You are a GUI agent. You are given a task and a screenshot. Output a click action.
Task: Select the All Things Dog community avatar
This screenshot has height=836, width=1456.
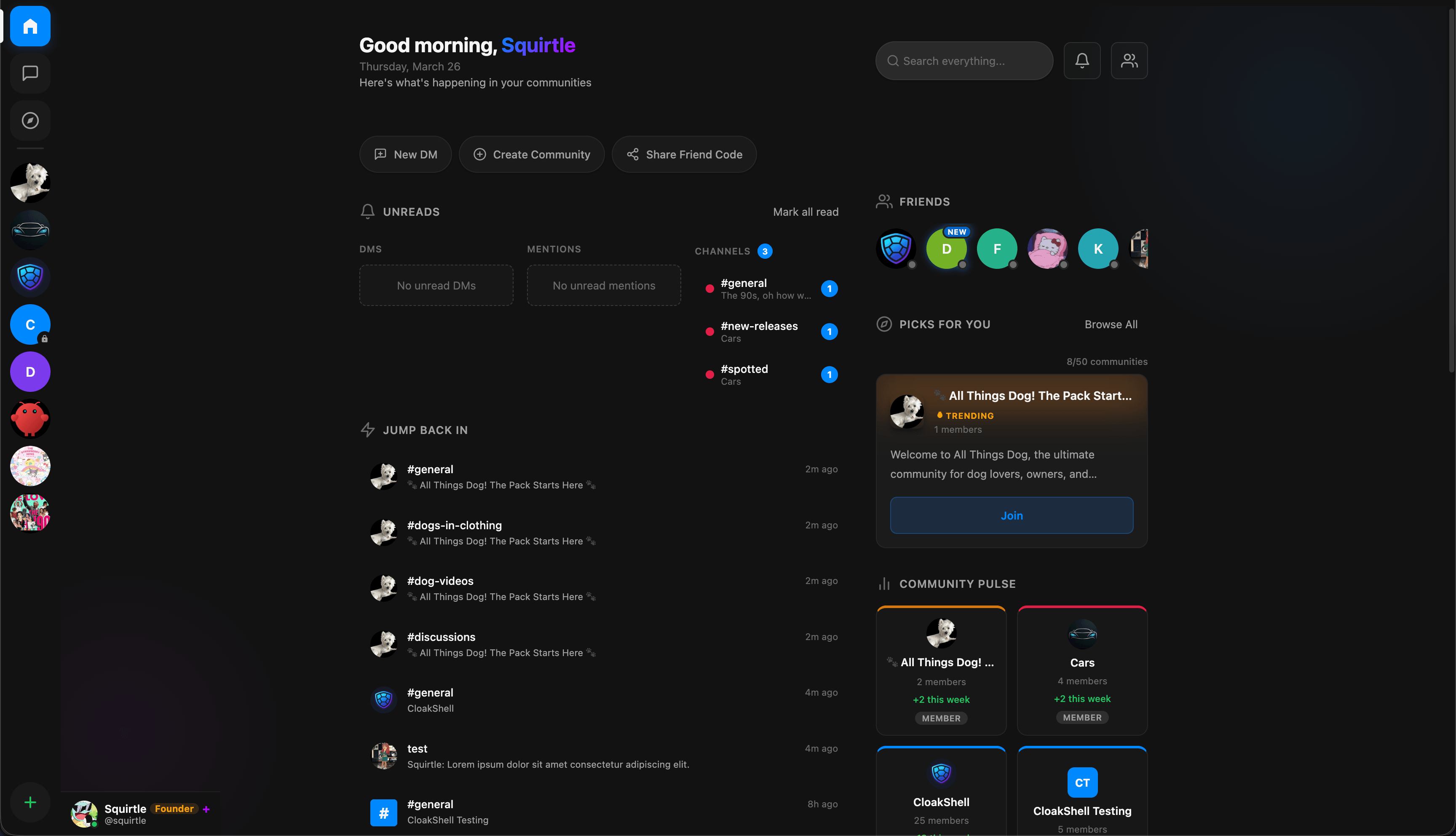pyautogui.click(x=30, y=182)
